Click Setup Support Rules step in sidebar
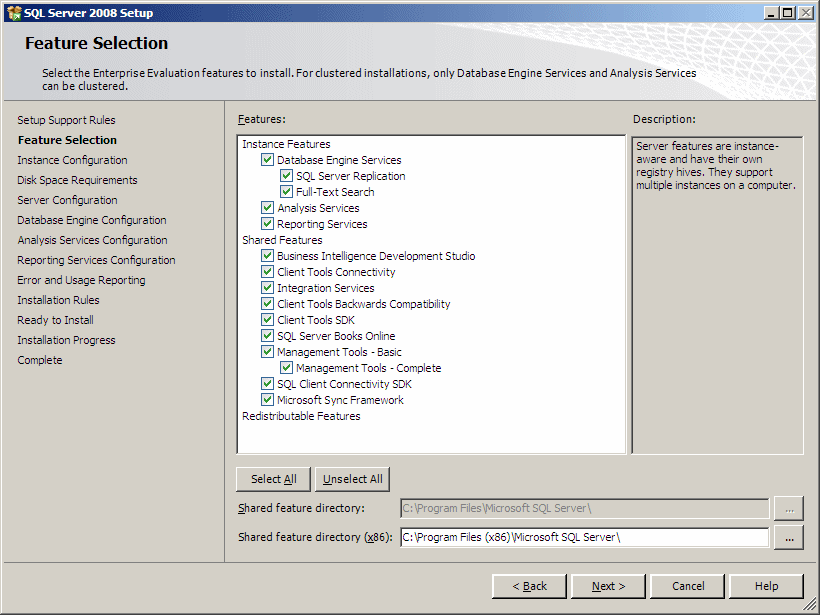Screen dimensions: 820x615 coord(66,120)
